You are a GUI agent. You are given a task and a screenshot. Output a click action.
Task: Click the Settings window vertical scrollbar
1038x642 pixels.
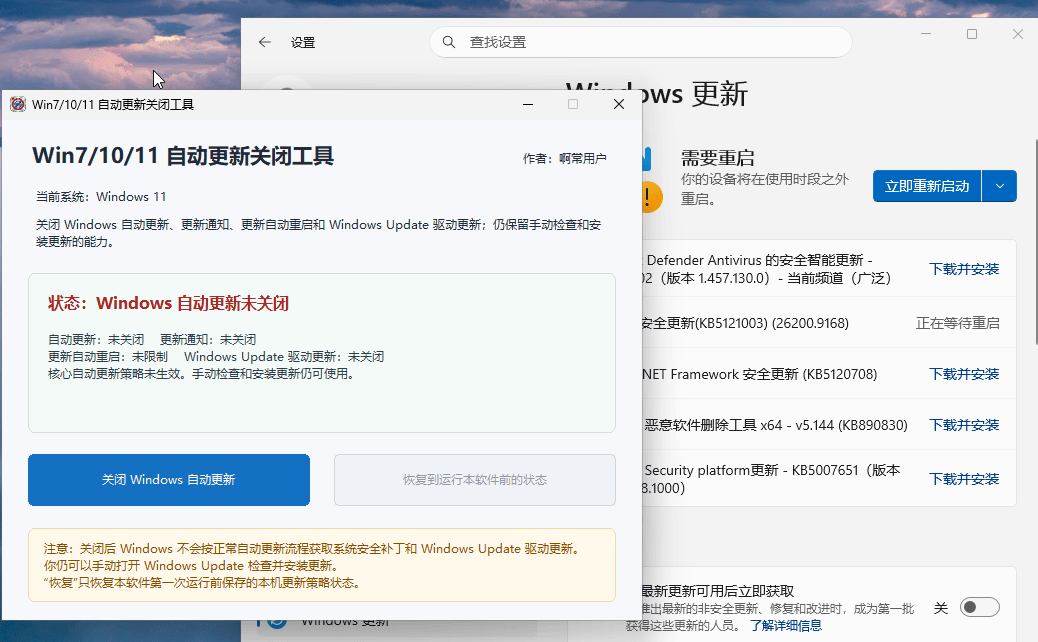[1036, 242]
